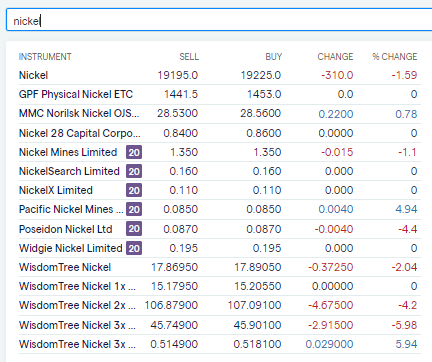Click the 20 badge beside NickelSearch Limited
Viewport: 432px width, 362px height.
pos(134,171)
